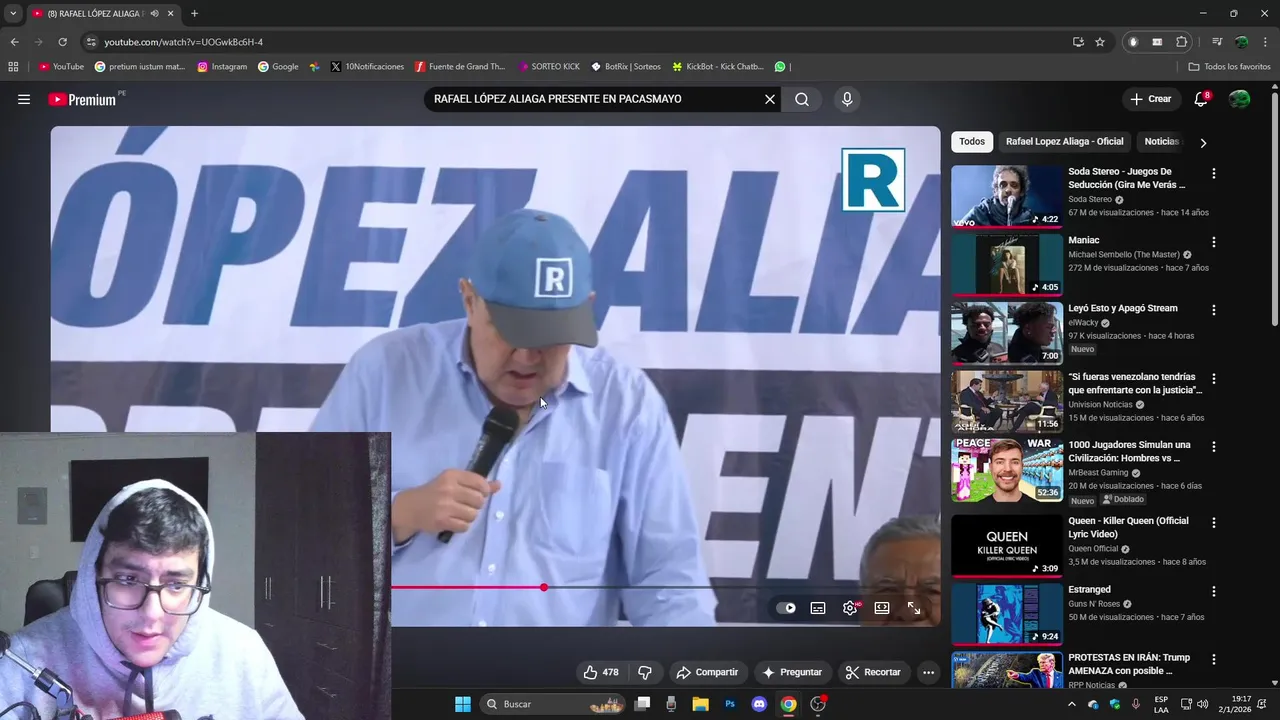
Task: Open a new tab with the plus button
Action: tap(194, 13)
